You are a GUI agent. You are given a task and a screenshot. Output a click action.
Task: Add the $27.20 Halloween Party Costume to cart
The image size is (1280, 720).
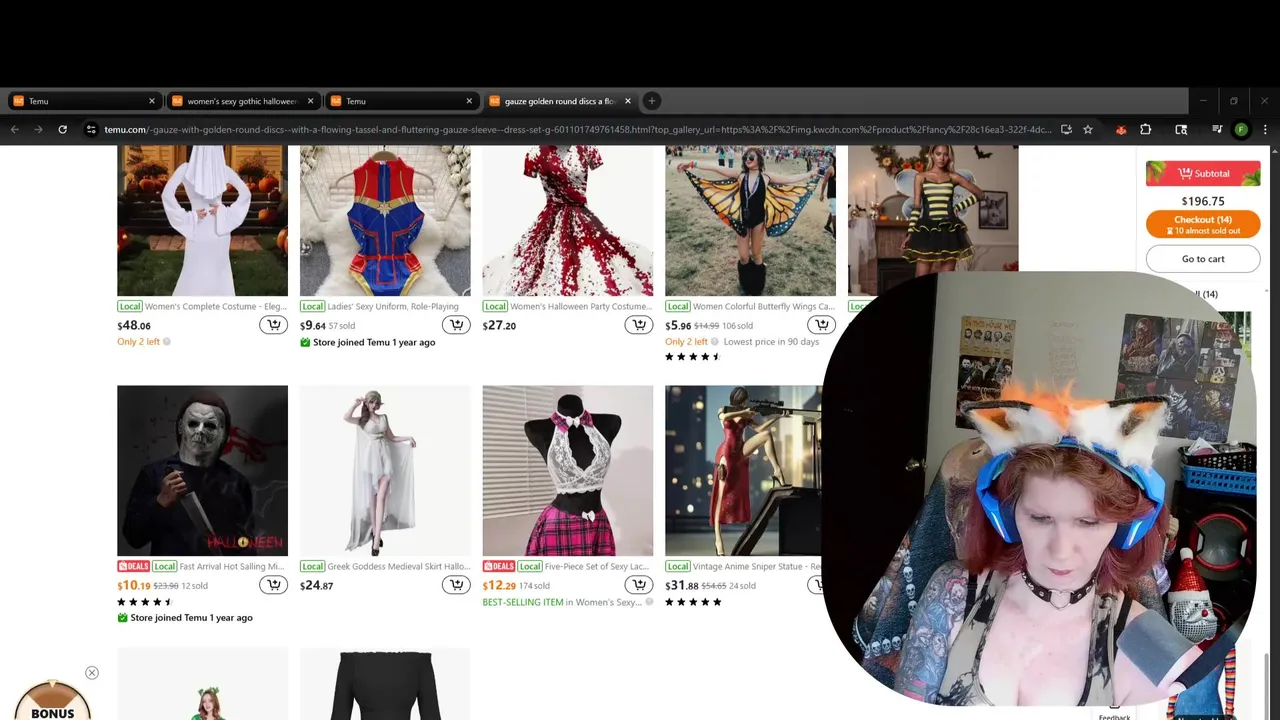[x=639, y=325]
